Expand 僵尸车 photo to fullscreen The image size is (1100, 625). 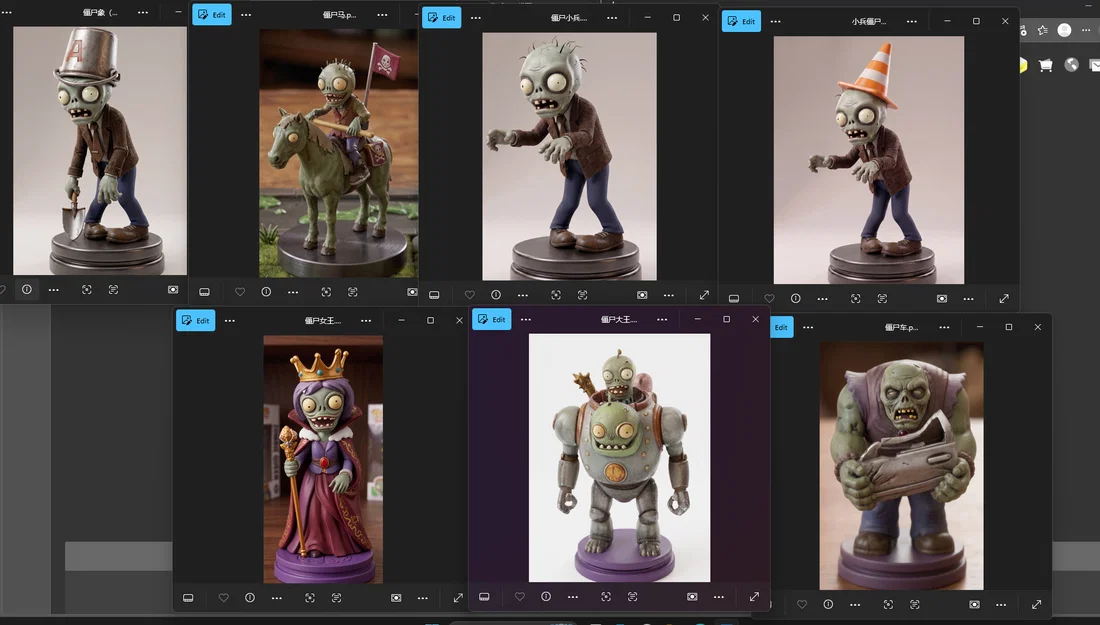point(1036,605)
